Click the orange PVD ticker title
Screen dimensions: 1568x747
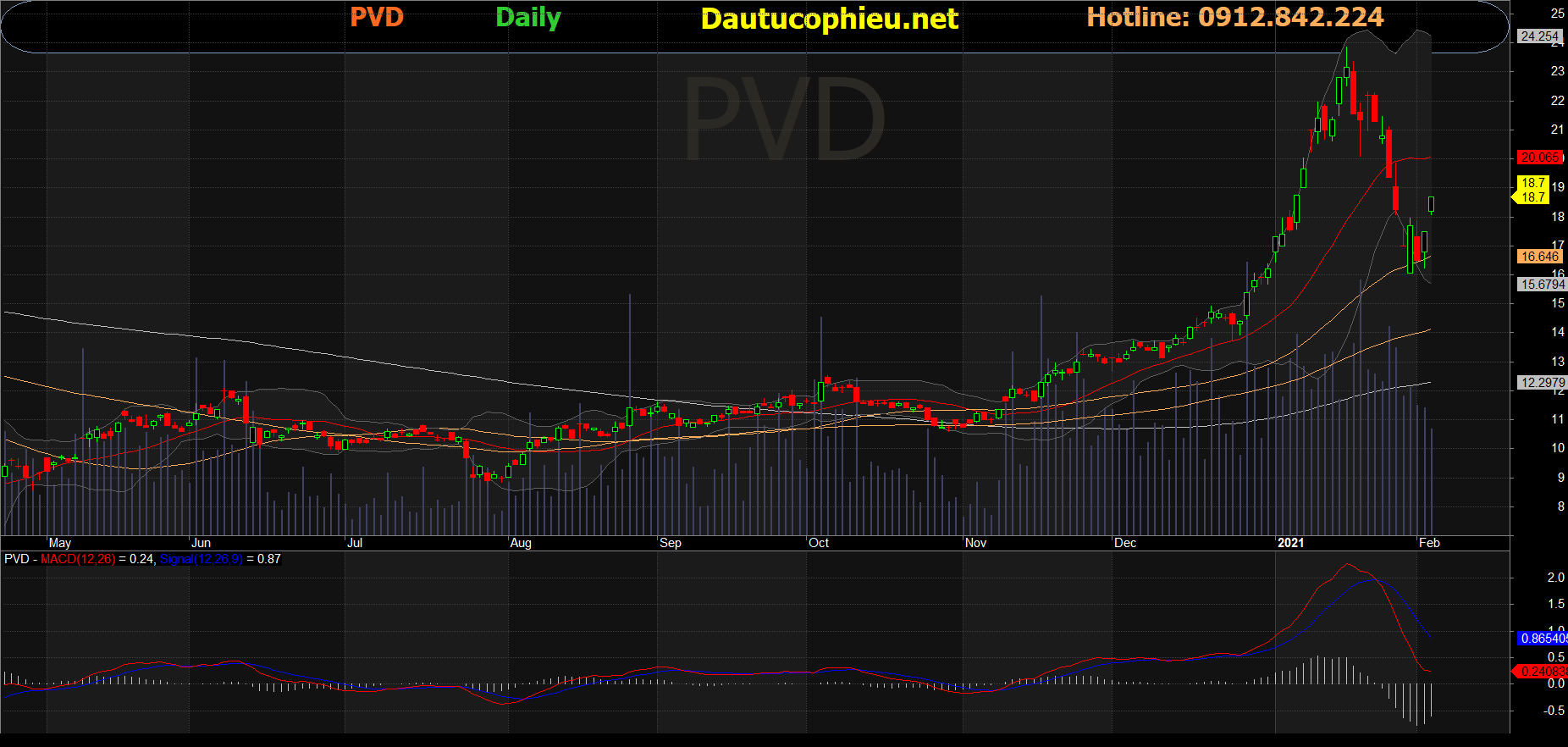coord(377,17)
